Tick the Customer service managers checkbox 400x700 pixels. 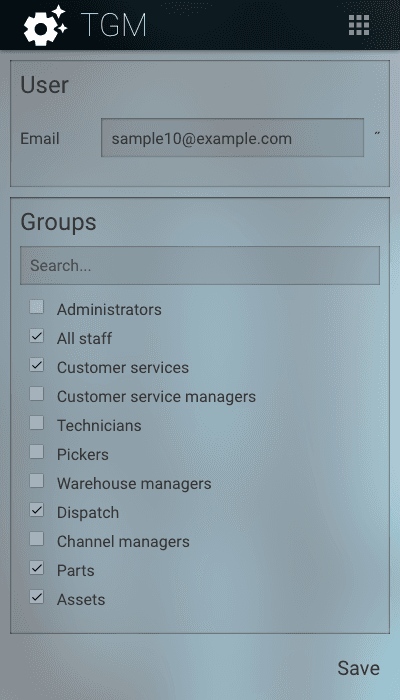(x=37, y=394)
